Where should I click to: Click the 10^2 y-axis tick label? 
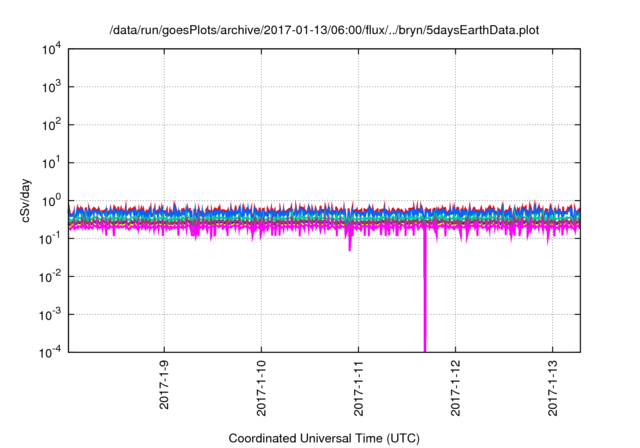point(52,126)
